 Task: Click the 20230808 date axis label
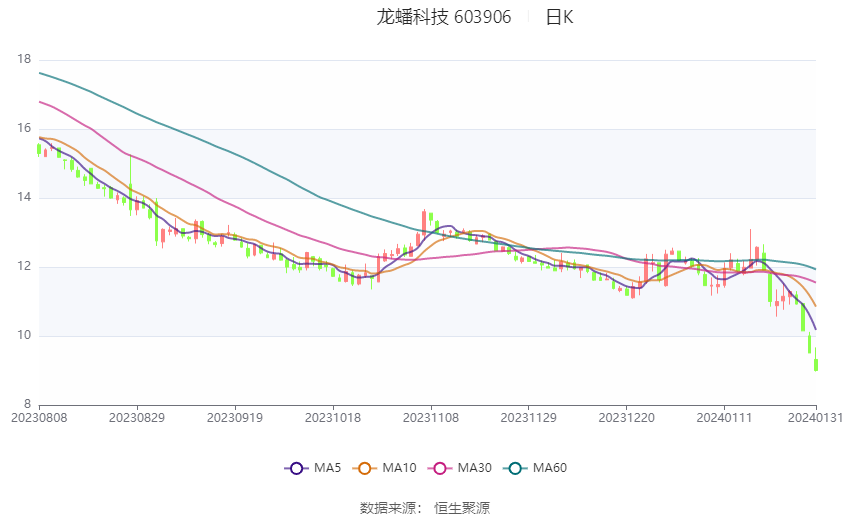click(x=39, y=418)
